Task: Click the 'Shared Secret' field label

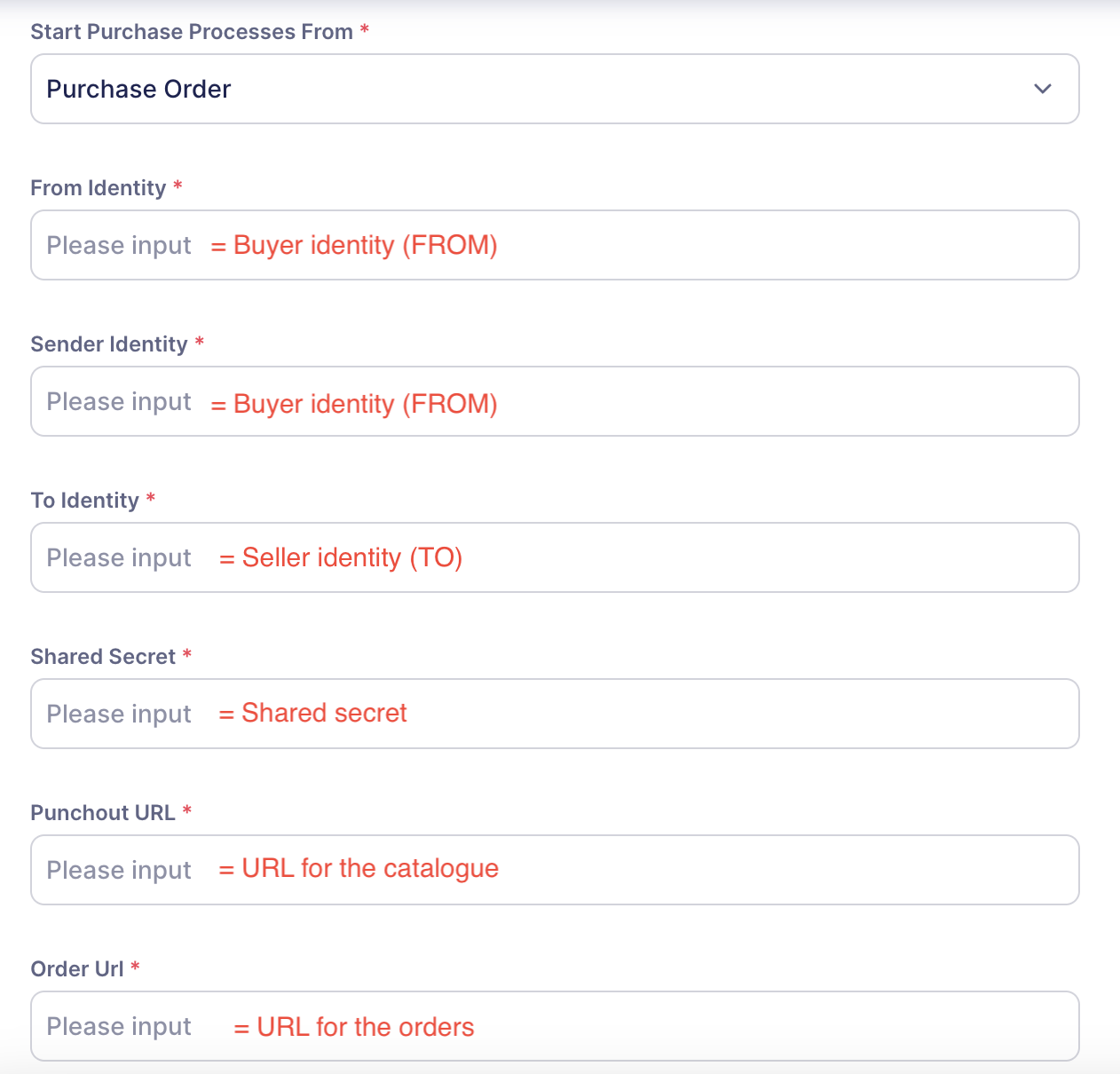Action: (103, 657)
